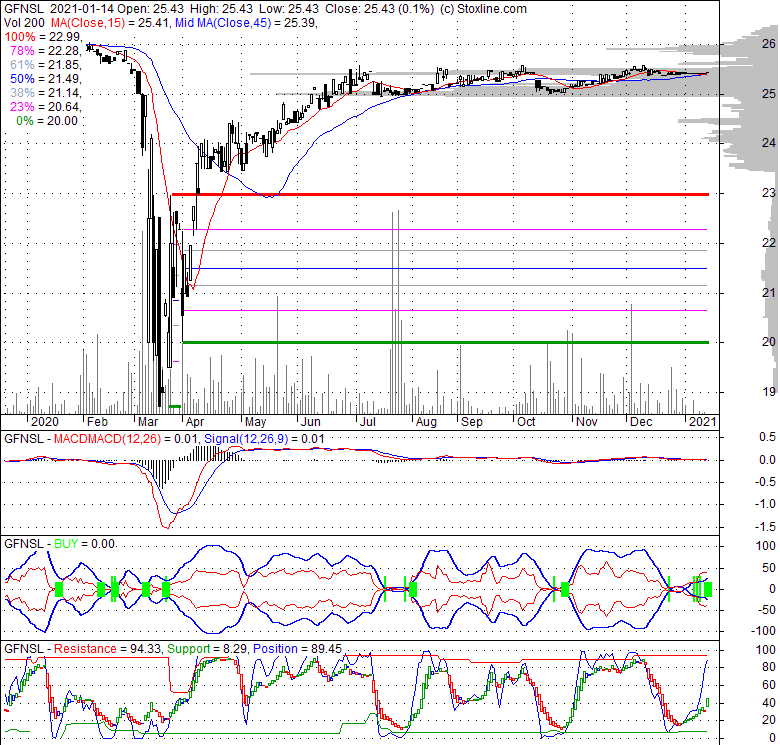780x745 pixels.
Task: Click the 100% = 22.99 Fibonacci label
Action: click(x=42, y=37)
